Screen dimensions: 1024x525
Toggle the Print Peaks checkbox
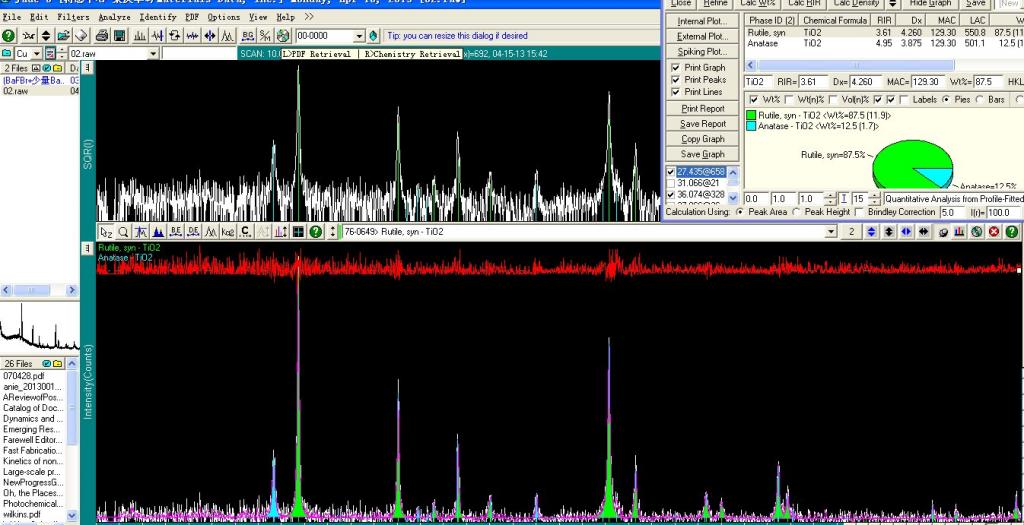(676, 80)
